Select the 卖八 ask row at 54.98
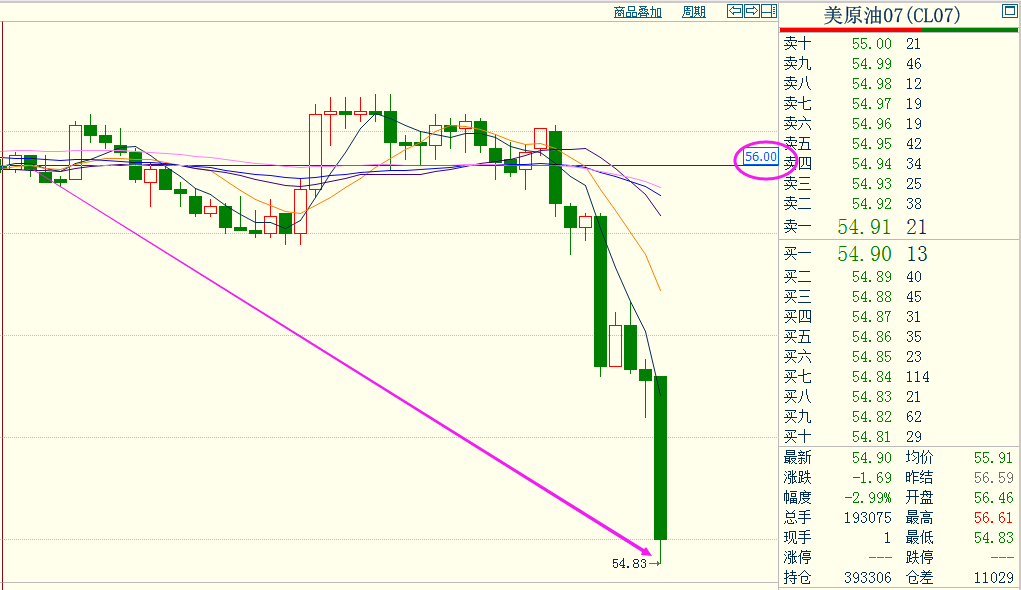The height and width of the screenshot is (590, 1021). point(899,84)
